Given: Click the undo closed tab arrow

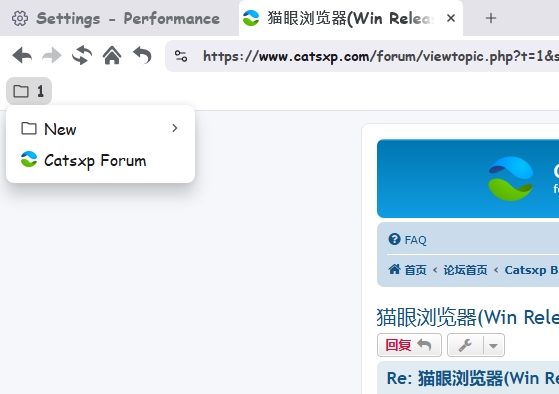Looking at the screenshot, I should (x=142, y=56).
